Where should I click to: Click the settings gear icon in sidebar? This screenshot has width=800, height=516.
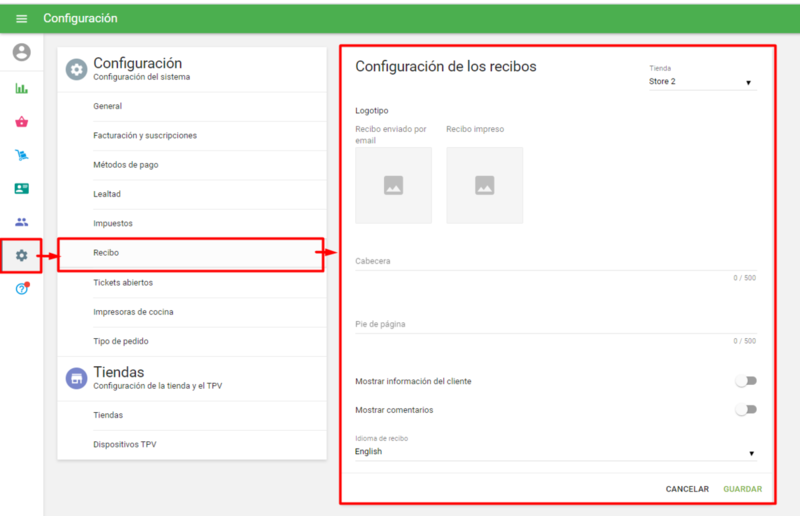[x=21, y=256]
